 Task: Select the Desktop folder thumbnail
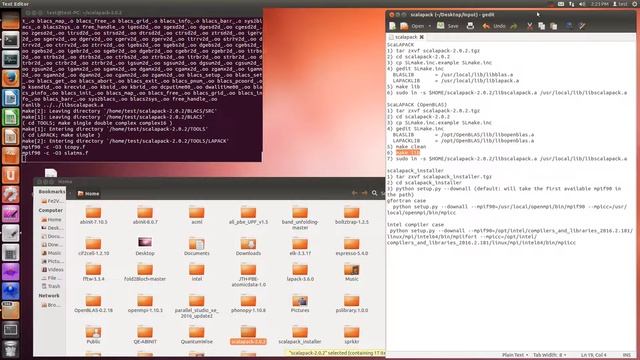pyautogui.click(x=145, y=246)
